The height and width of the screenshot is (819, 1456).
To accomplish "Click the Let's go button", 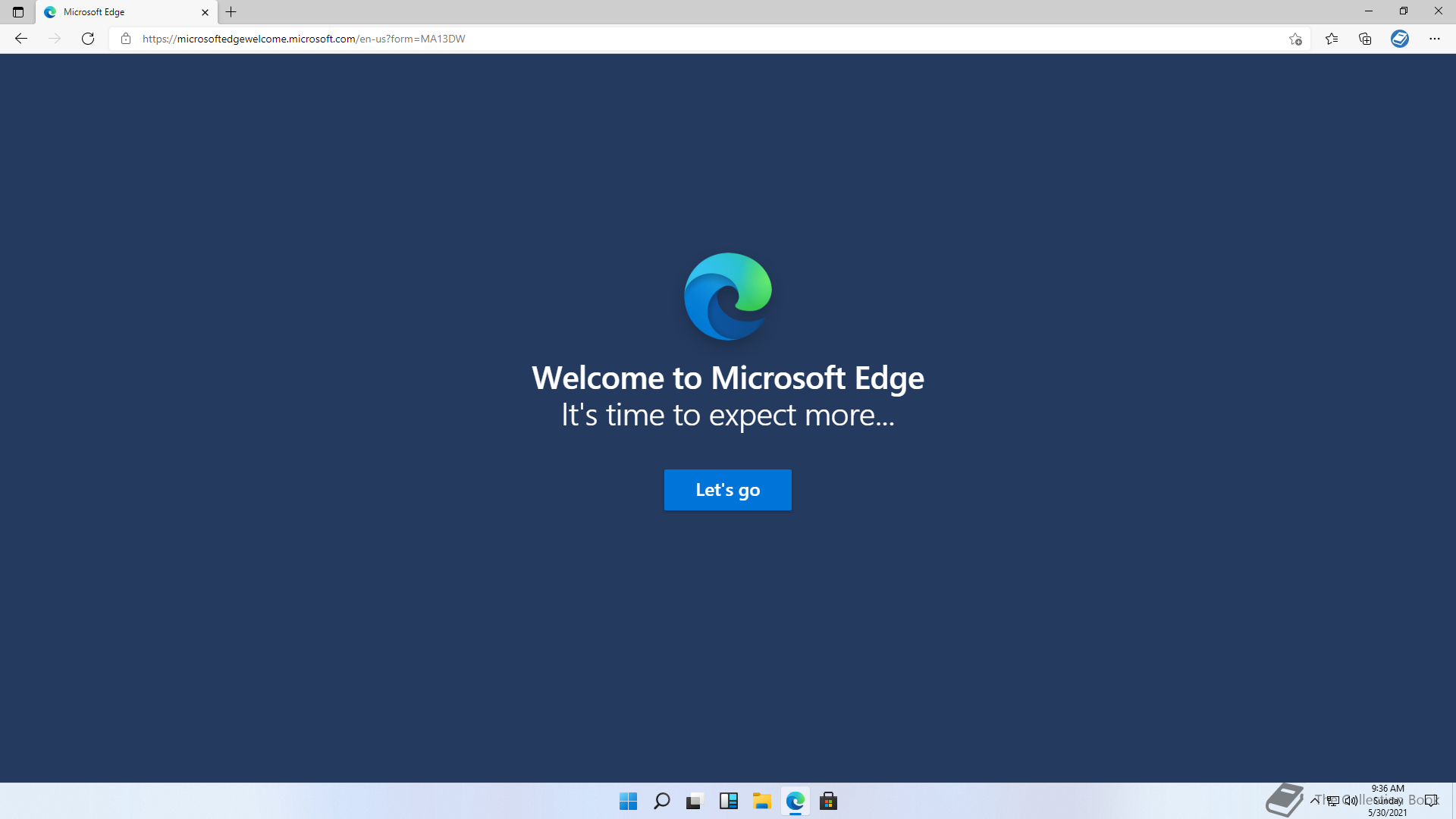I will point(727,490).
